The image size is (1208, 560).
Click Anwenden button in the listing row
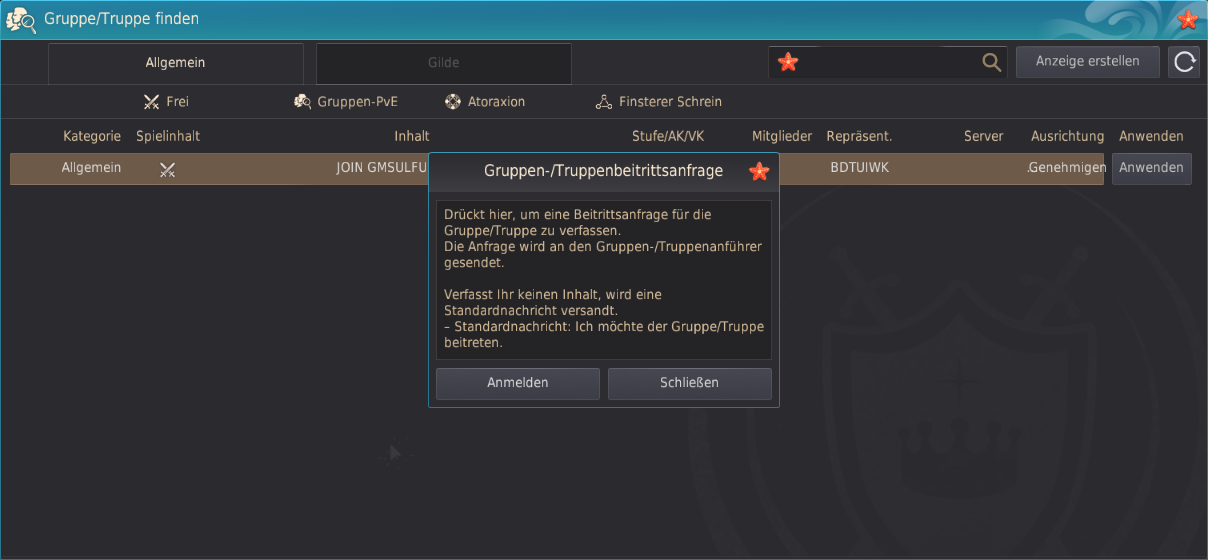coord(1151,169)
